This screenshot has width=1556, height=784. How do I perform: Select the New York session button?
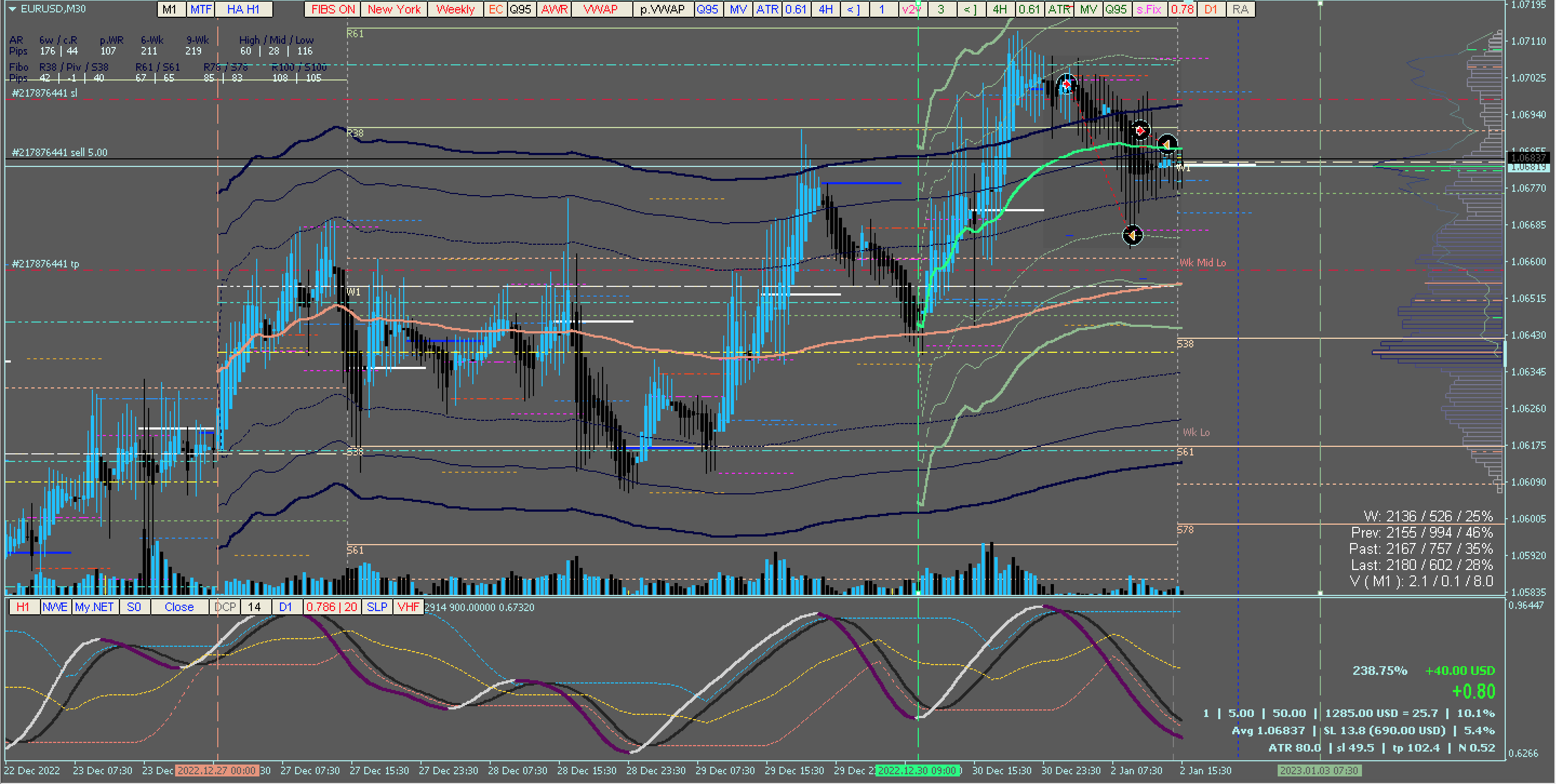[394, 9]
